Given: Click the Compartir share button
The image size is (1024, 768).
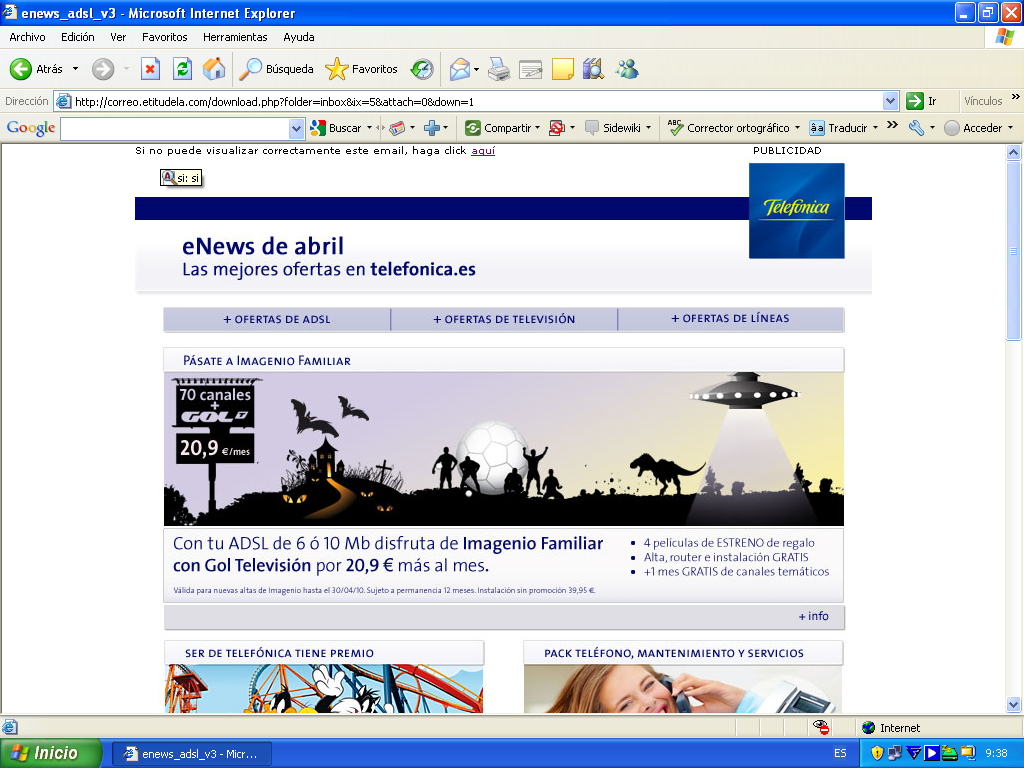Looking at the screenshot, I should click(498, 128).
